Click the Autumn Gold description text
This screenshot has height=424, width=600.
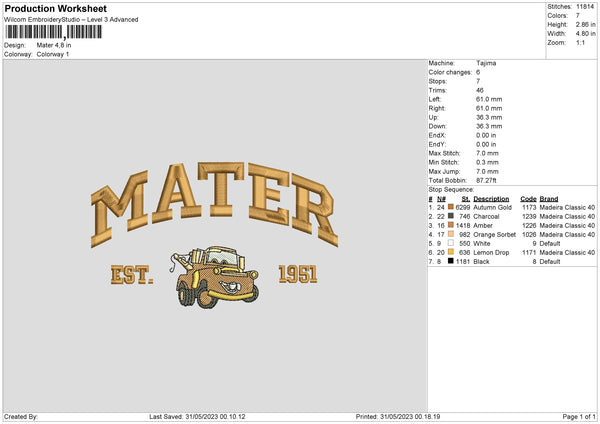[x=492, y=207]
